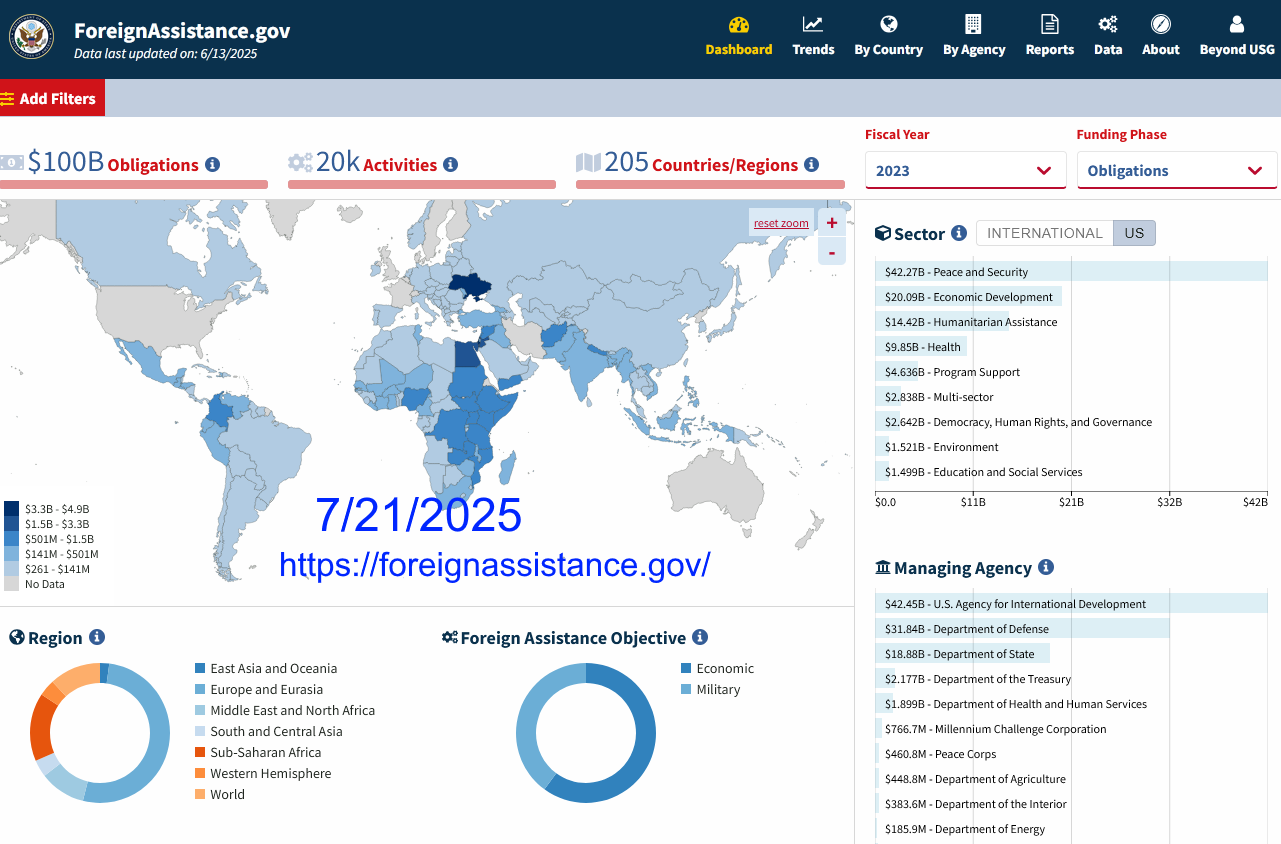
Task: Click the Foreign Assistance Objective donut chart
Action: [586, 732]
